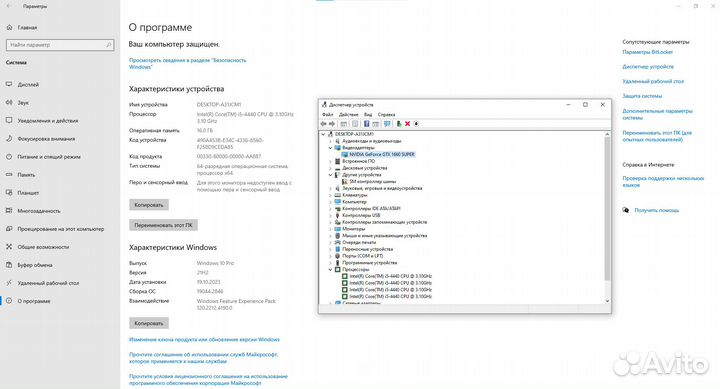The image size is (720, 389).
Task: Open Файл menu in Device Manager
Action: [327, 114]
